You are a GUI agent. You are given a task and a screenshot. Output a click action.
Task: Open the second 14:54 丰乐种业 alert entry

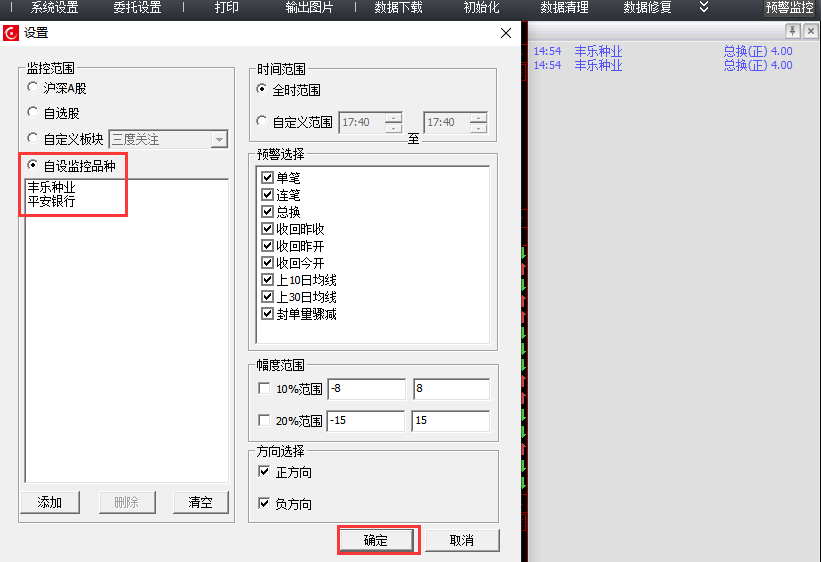(x=663, y=65)
